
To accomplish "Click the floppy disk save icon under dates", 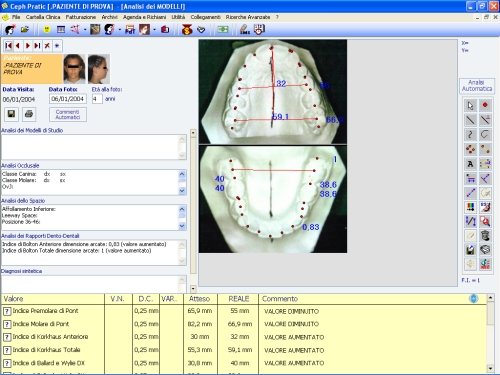I will click(11, 114).
